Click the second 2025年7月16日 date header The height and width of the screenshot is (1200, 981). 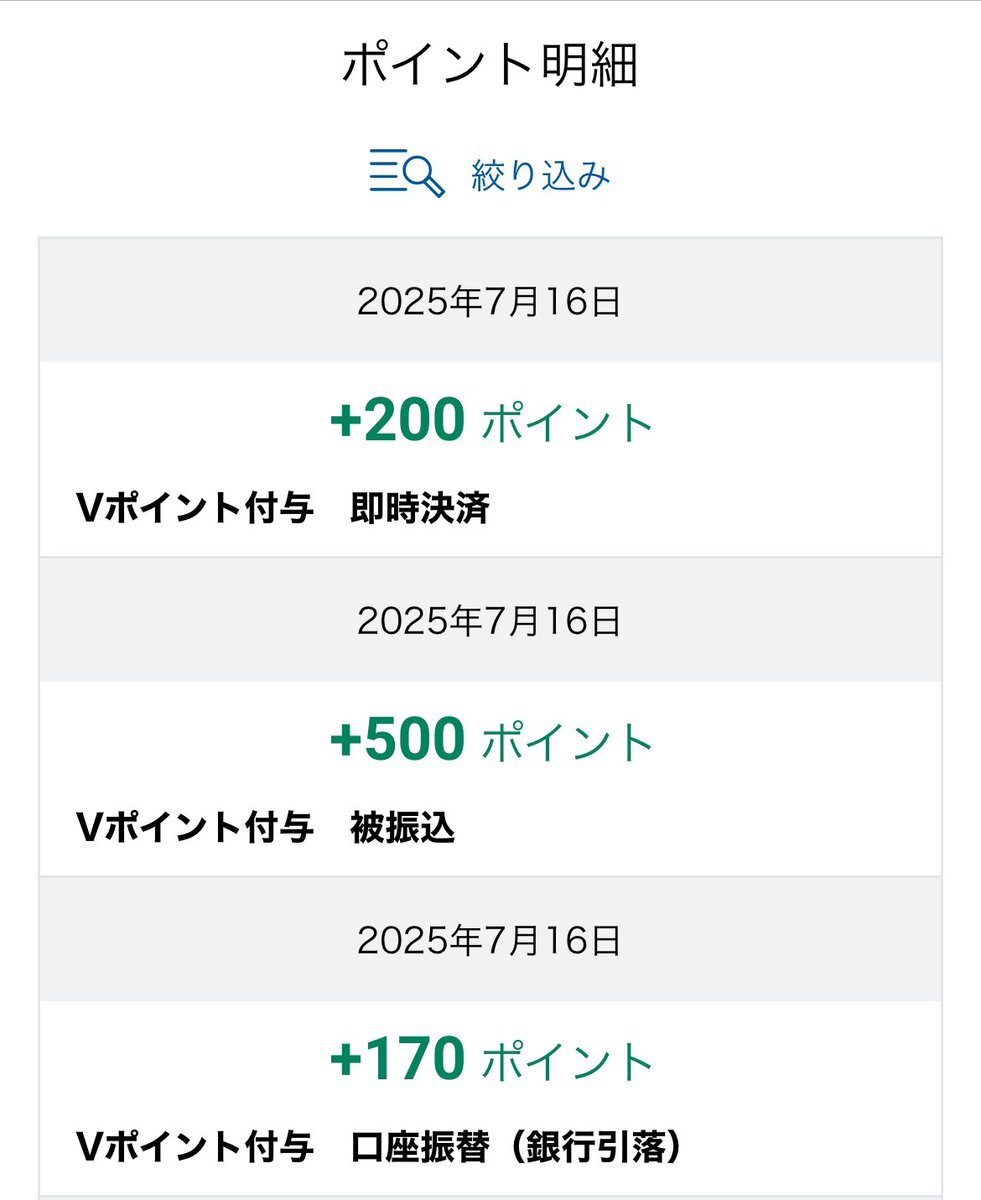(x=490, y=621)
